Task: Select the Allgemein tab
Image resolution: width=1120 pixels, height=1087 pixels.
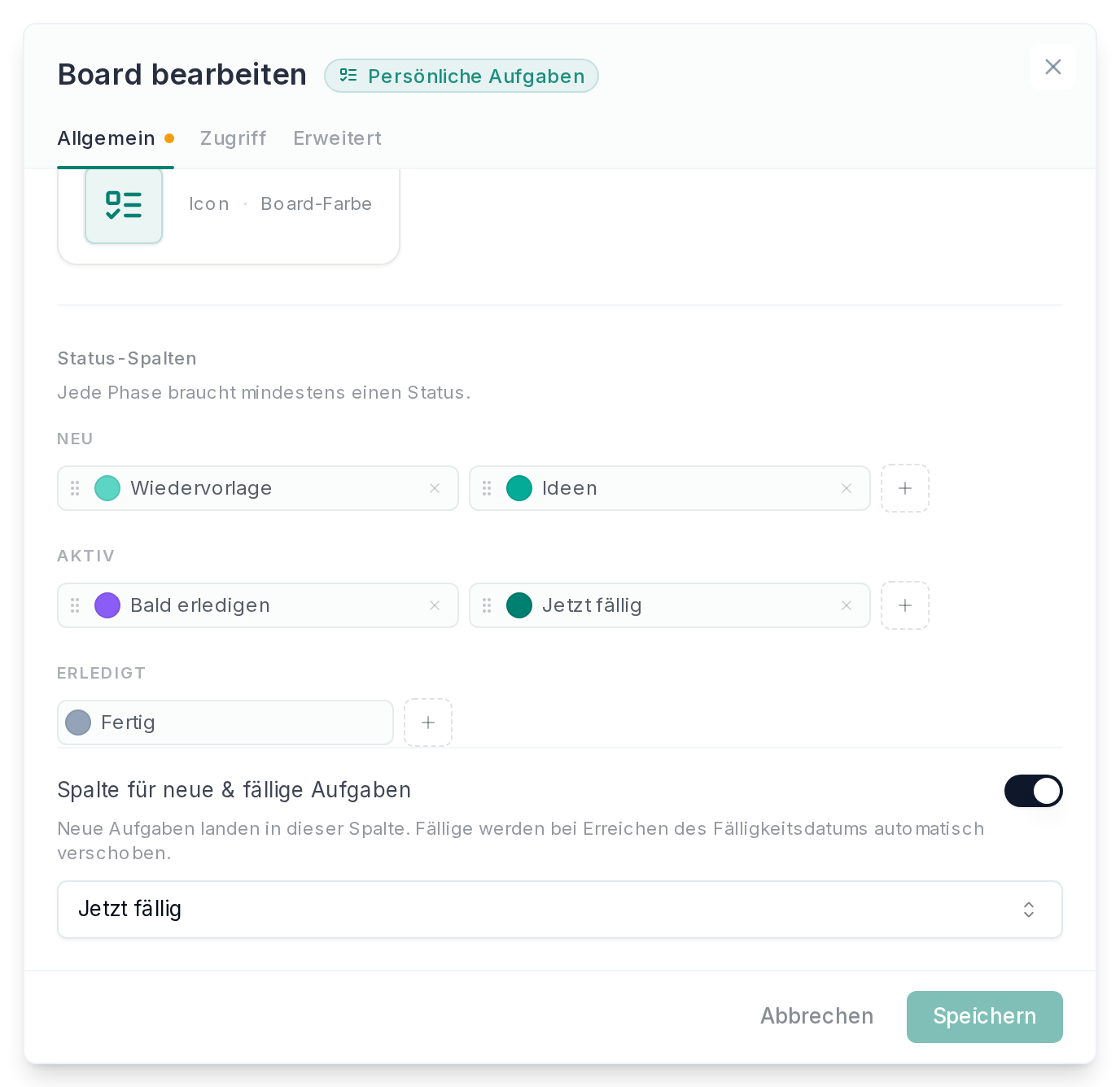Action: coord(107,138)
